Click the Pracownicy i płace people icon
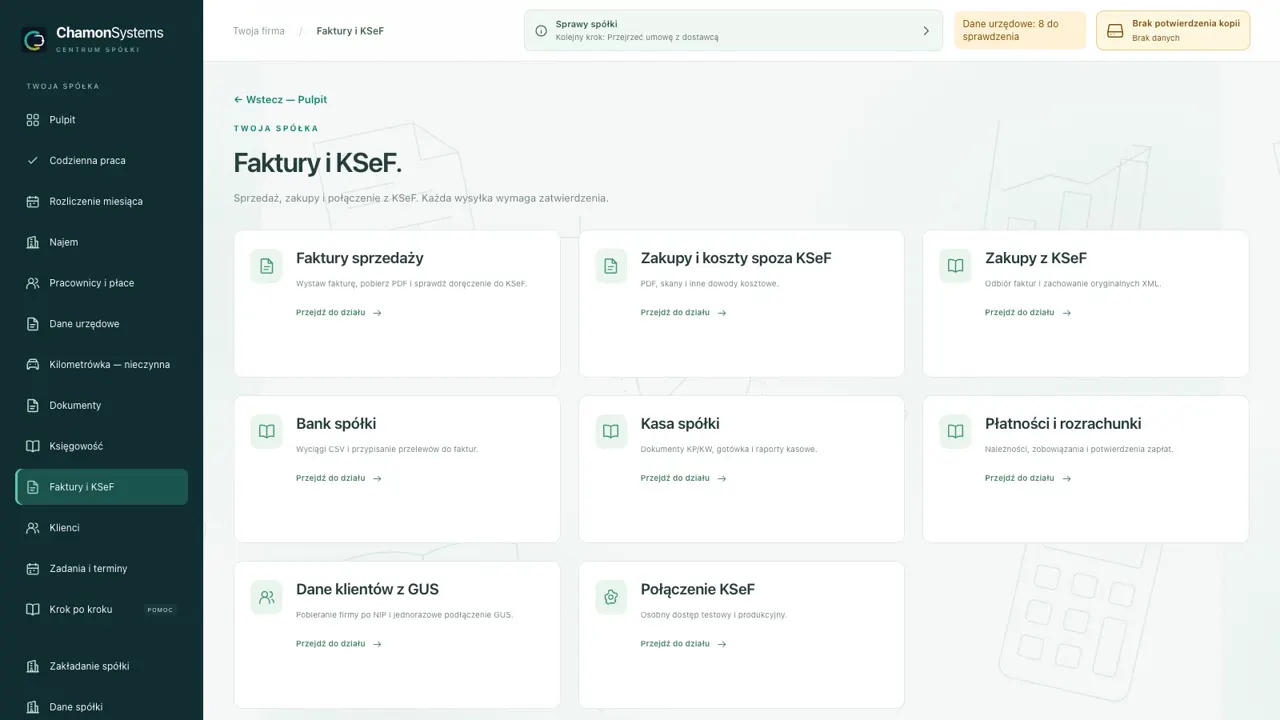Screen dimensions: 1280x720 pos(32,283)
